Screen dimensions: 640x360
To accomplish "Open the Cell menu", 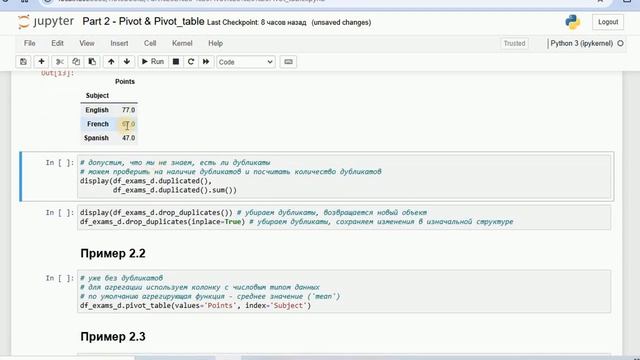I will 150,43.
